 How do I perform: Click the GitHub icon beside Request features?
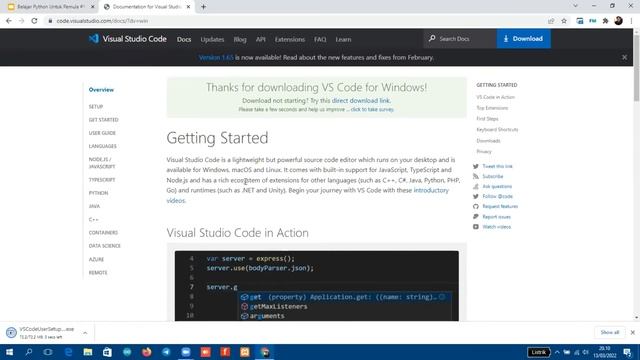point(476,207)
